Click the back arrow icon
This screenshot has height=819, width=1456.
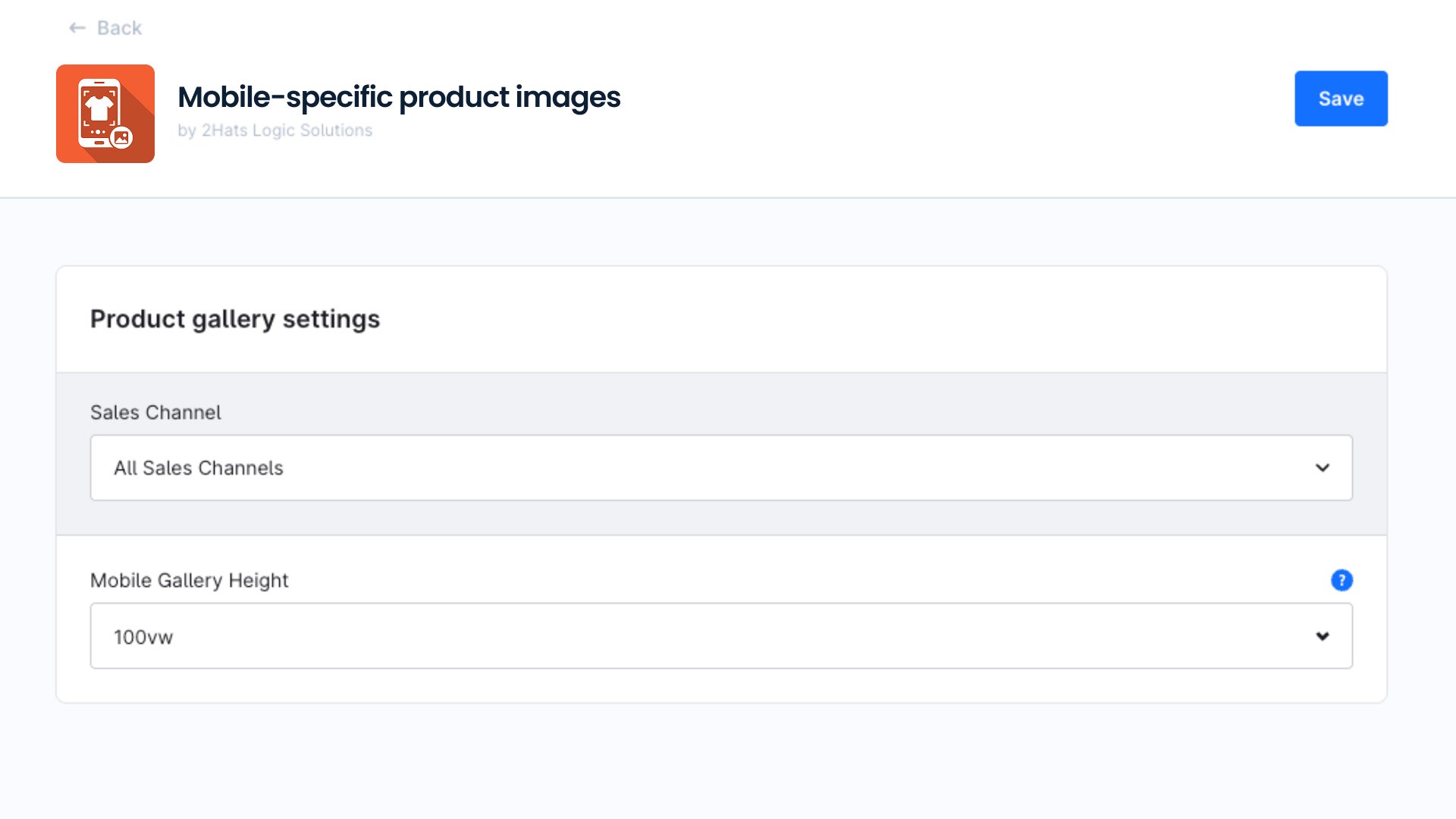(77, 28)
